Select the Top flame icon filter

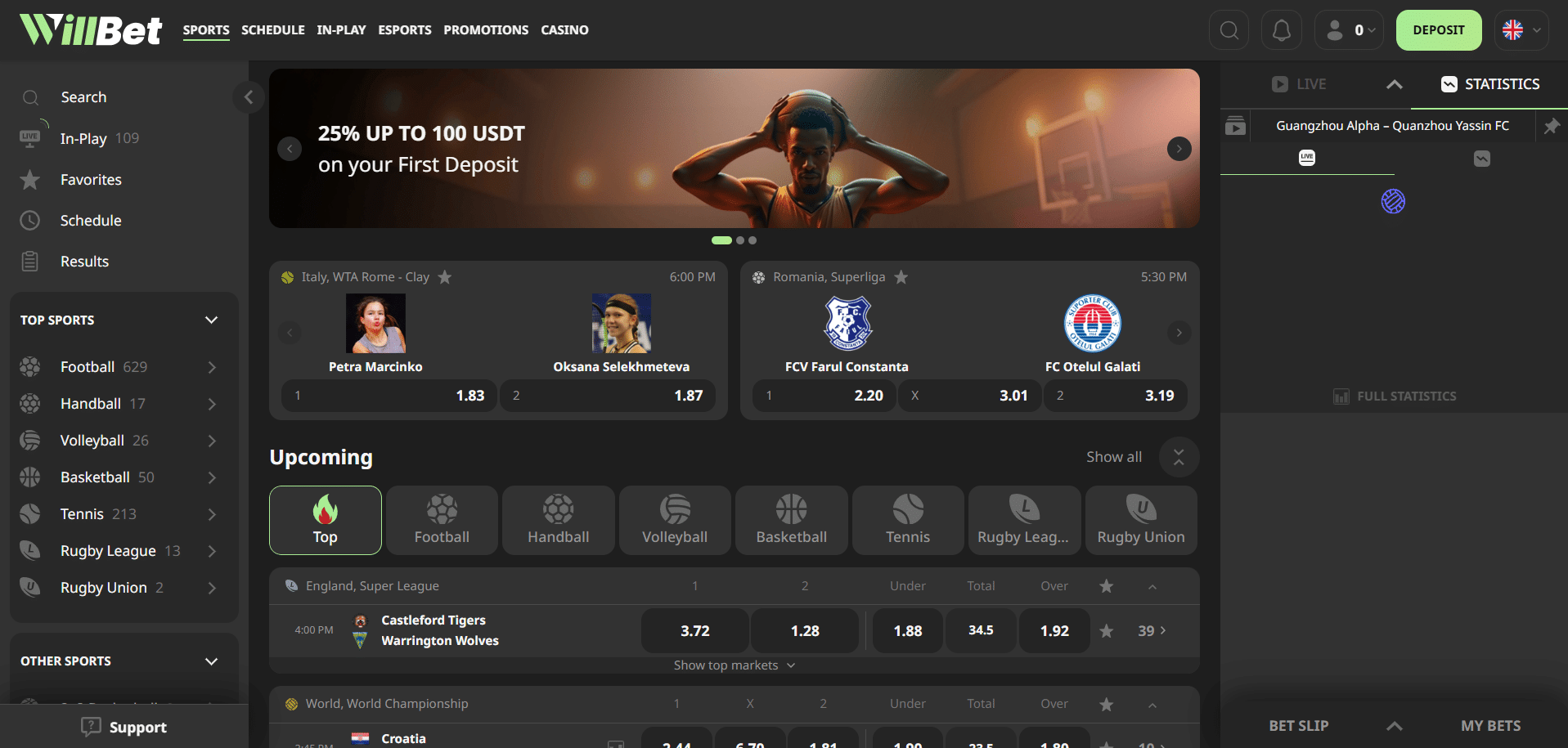click(325, 520)
